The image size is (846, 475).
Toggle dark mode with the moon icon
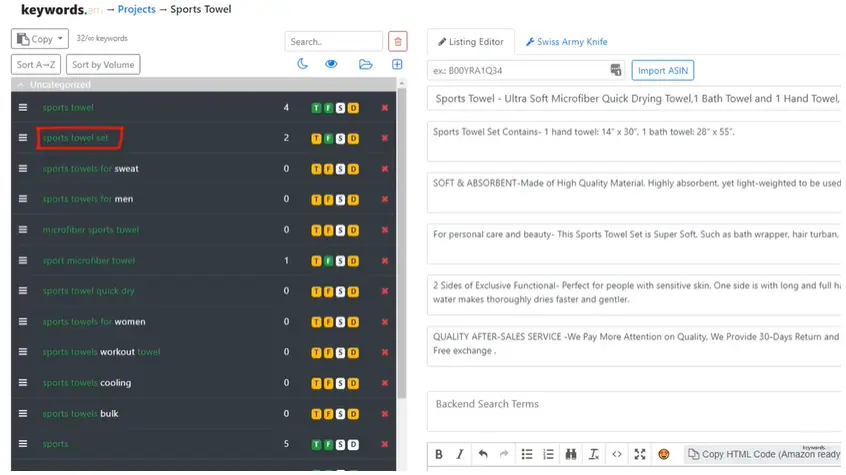[x=303, y=65]
